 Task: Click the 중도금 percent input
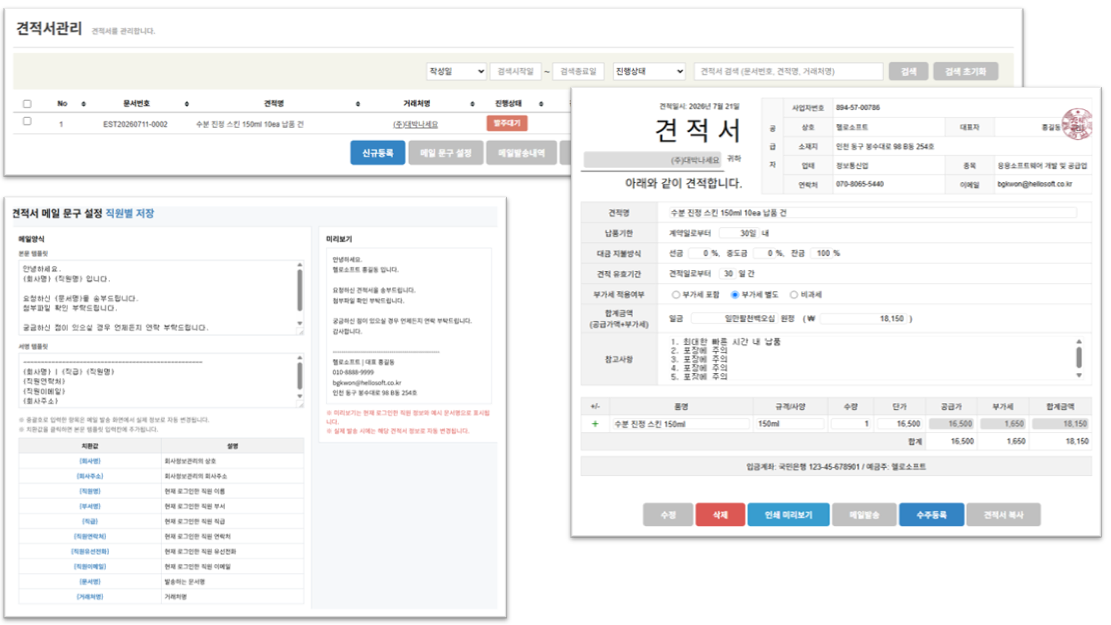764,253
